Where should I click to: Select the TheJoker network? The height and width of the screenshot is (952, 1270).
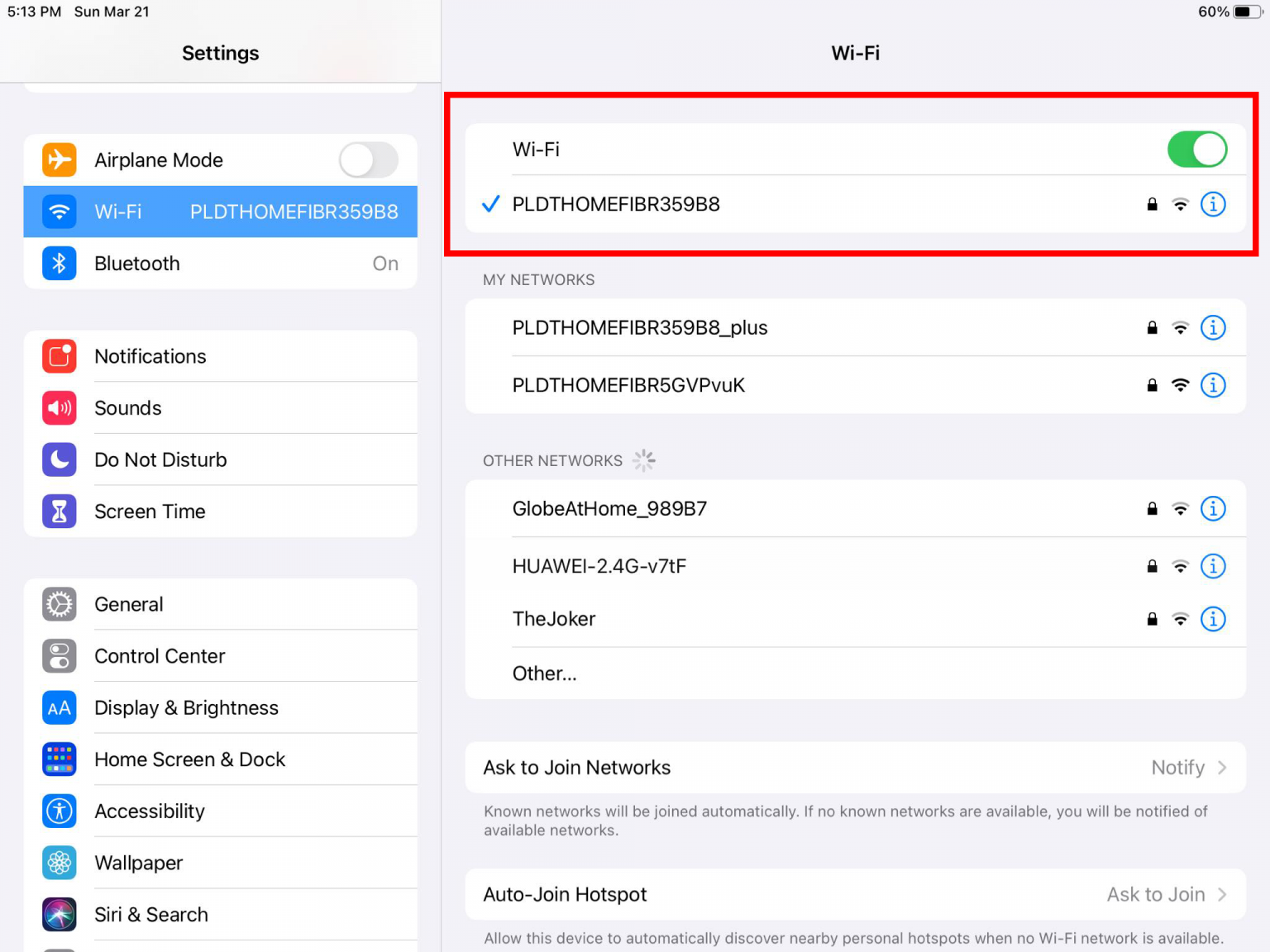(x=554, y=618)
